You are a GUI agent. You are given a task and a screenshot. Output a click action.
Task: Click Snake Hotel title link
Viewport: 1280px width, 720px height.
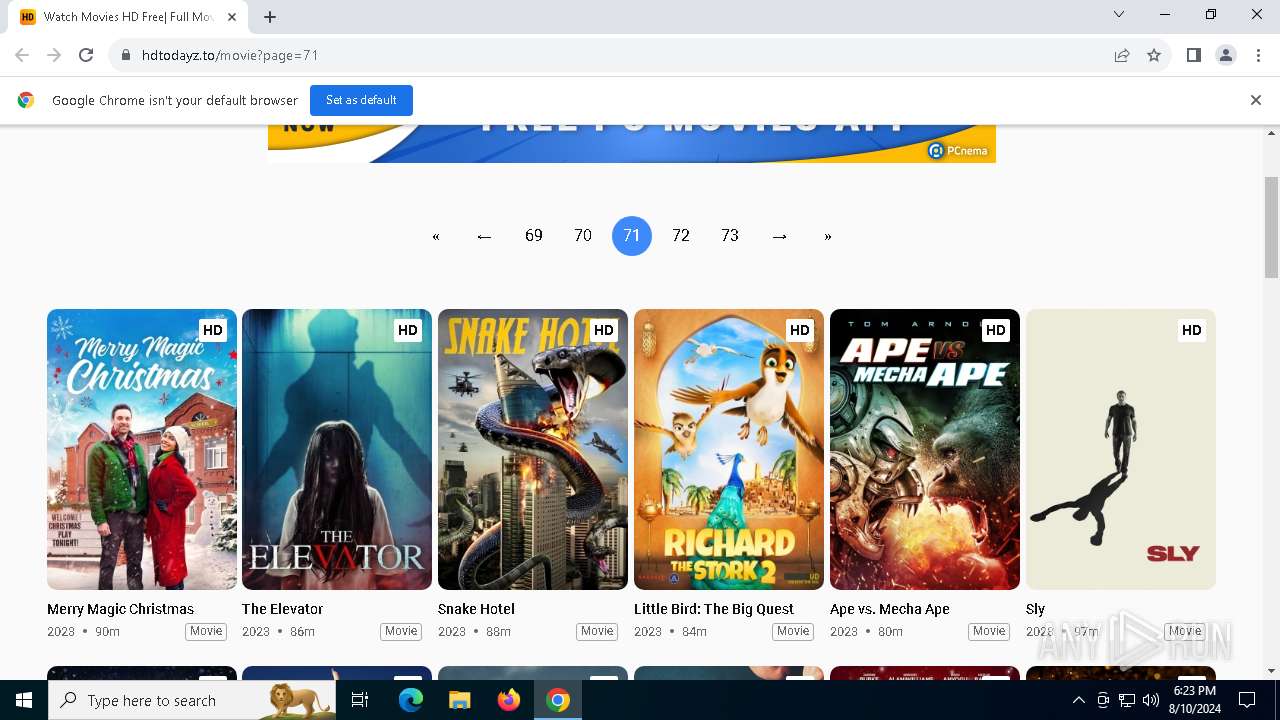click(x=476, y=609)
